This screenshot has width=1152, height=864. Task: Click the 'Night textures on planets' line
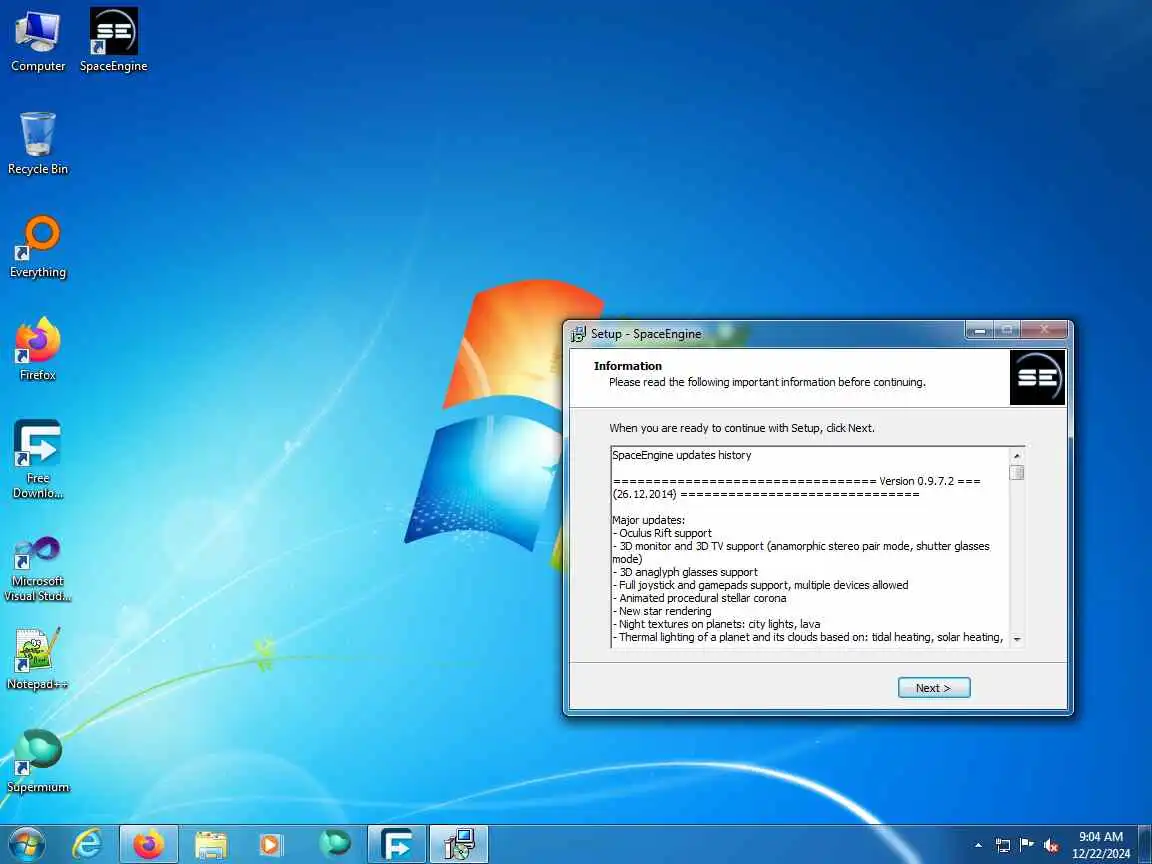(716, 624)
